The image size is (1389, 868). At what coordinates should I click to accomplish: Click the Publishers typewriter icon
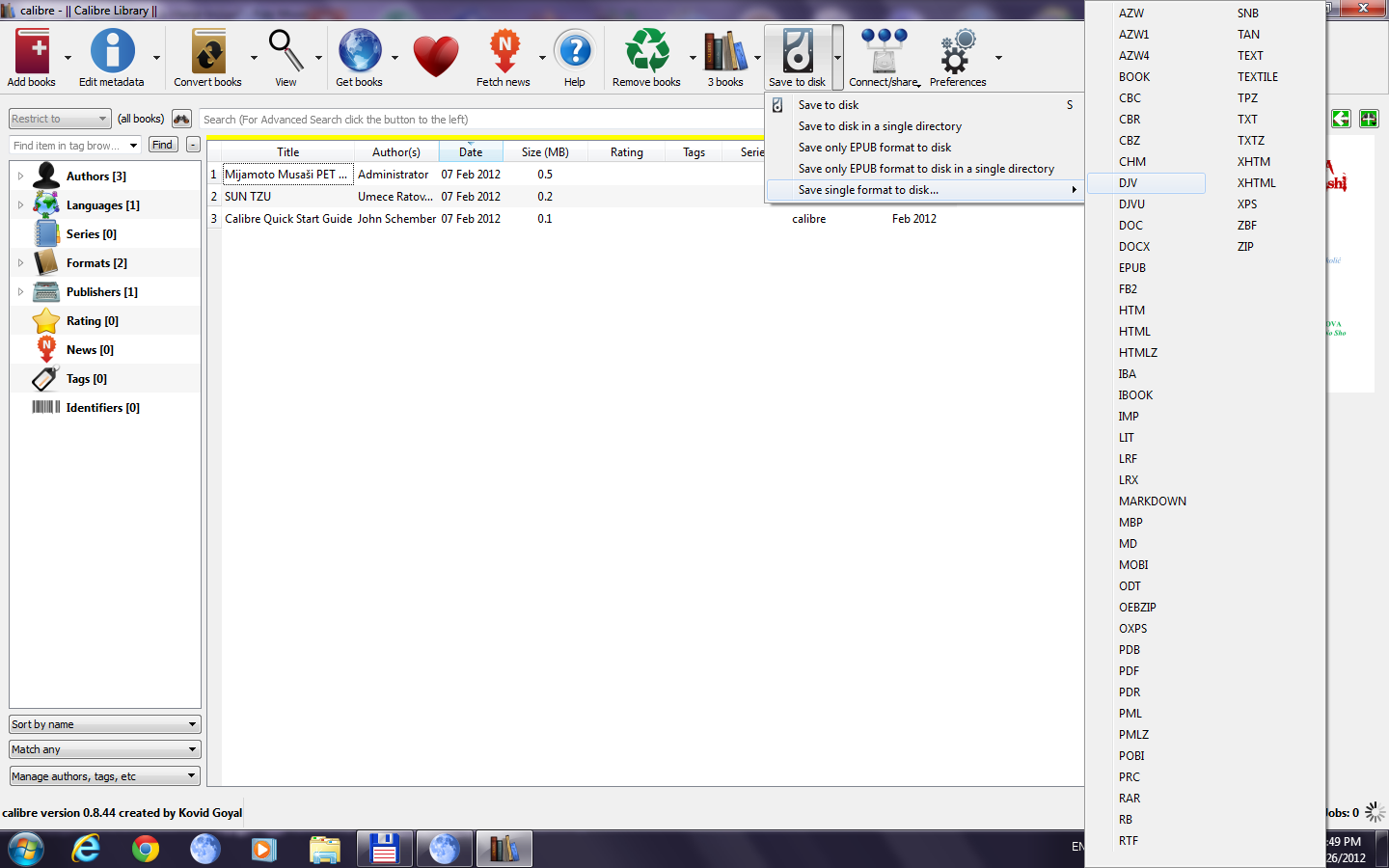46,291
